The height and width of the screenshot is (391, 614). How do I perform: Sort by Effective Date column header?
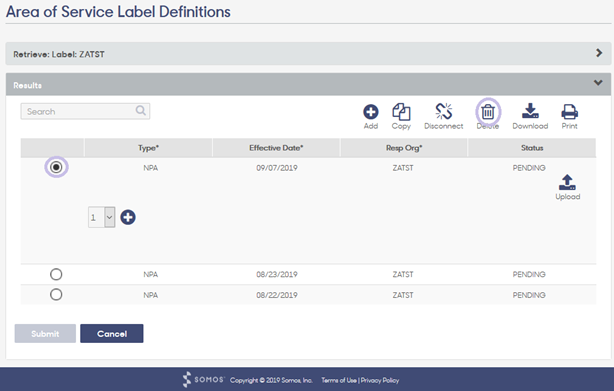[276, 148]
